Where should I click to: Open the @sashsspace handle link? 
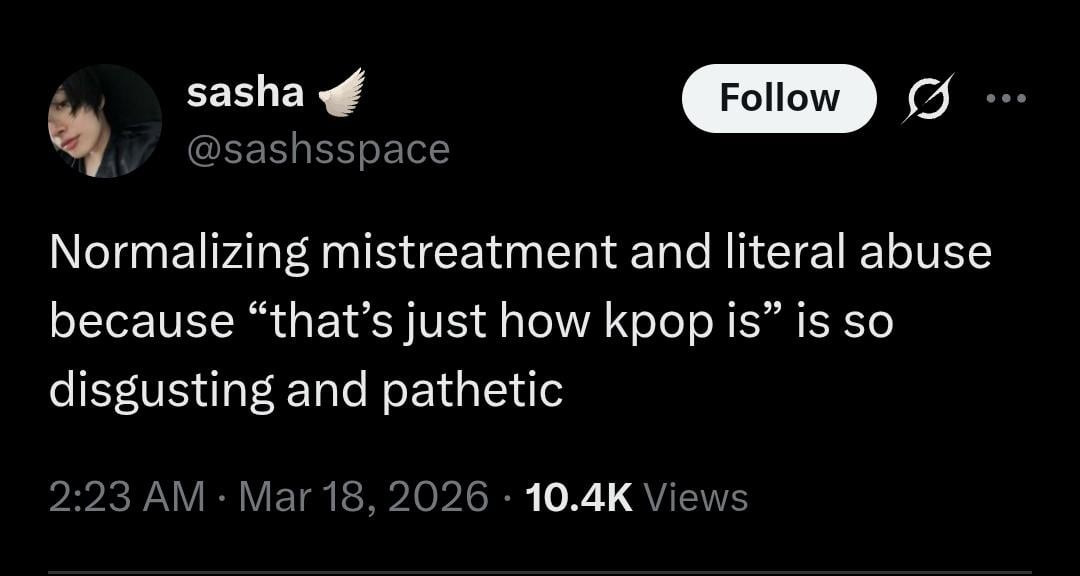(318, 149)
